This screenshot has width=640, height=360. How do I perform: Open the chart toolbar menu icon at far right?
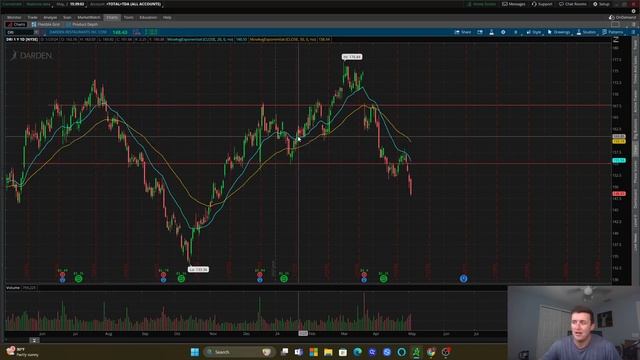pyautogui.click(x=633, y=32)
